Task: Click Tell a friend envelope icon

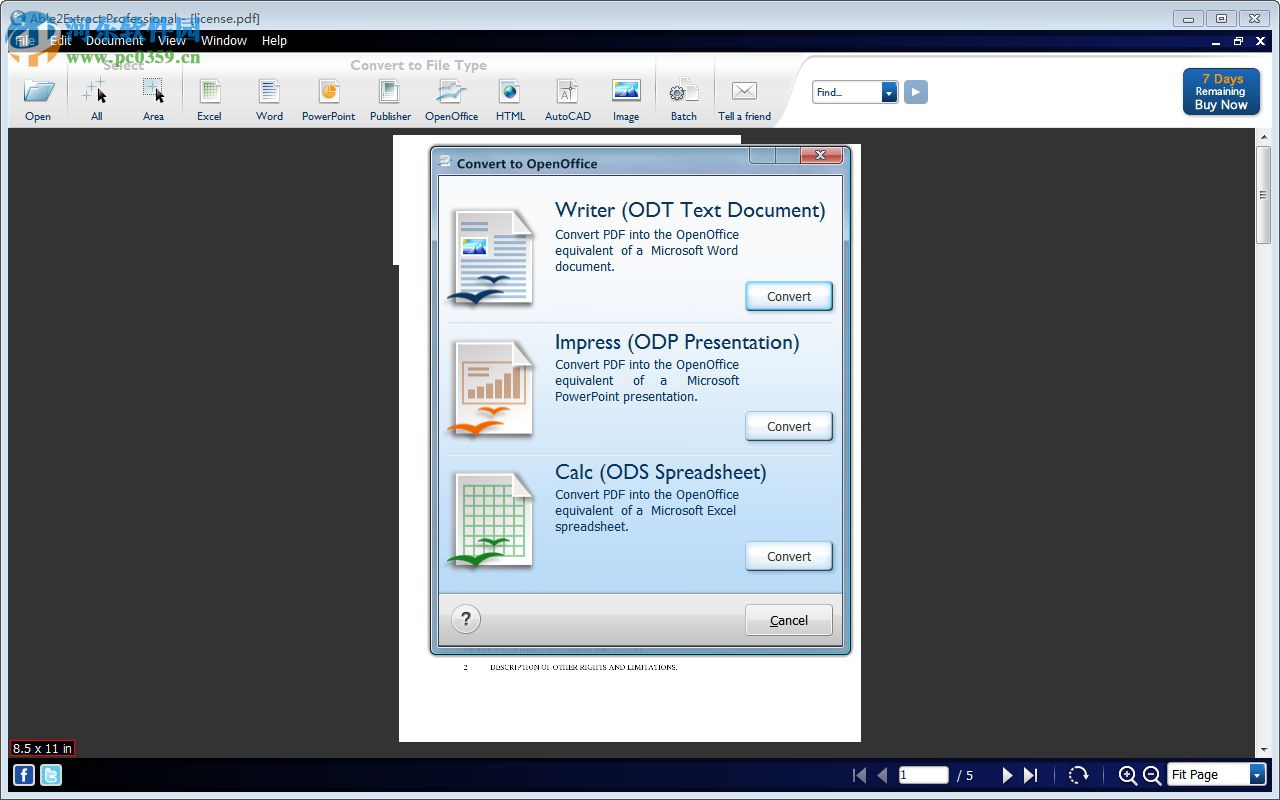Action: pos(744,91)
